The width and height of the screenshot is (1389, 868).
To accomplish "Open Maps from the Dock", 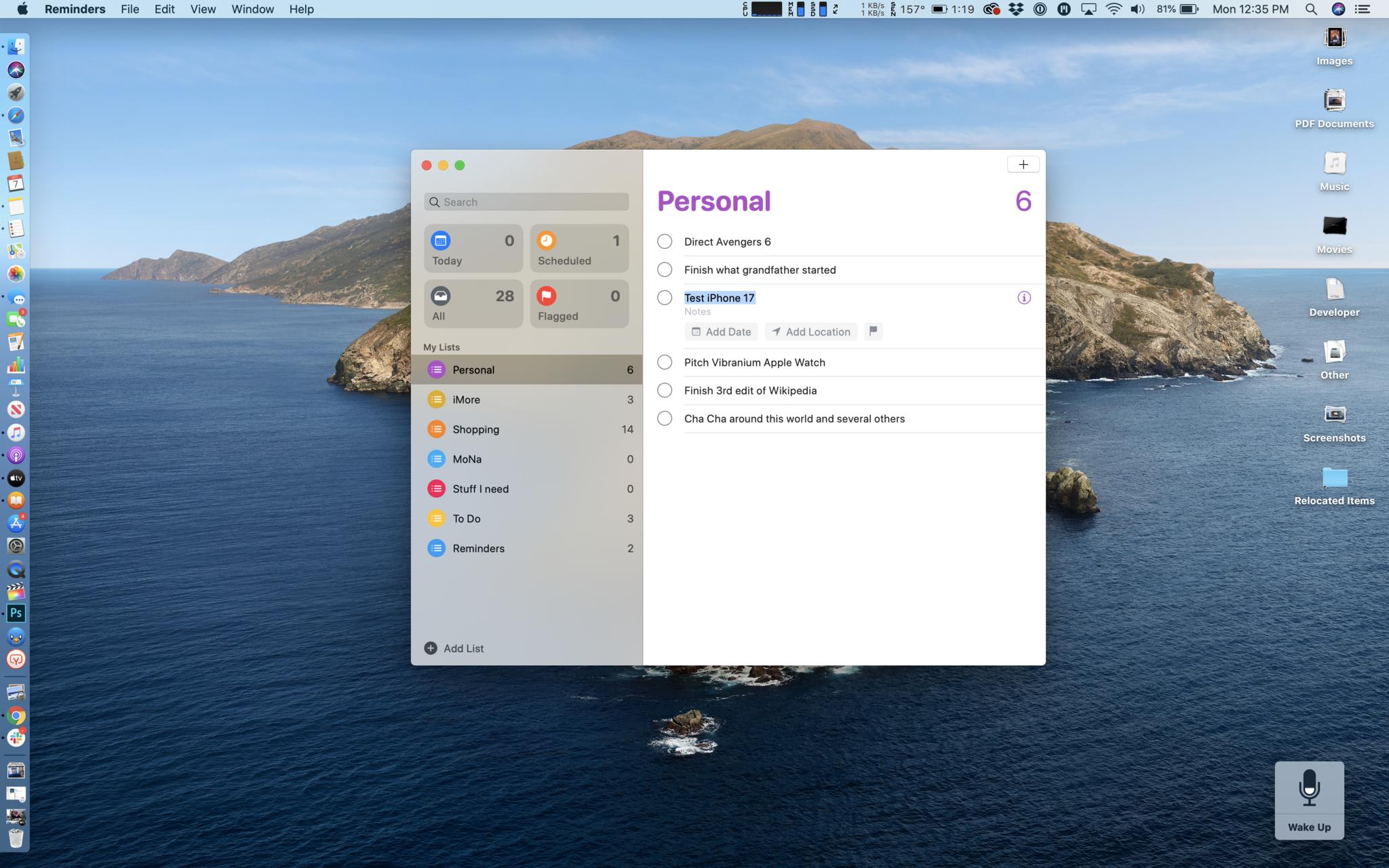I will click(x=16, y=251).
